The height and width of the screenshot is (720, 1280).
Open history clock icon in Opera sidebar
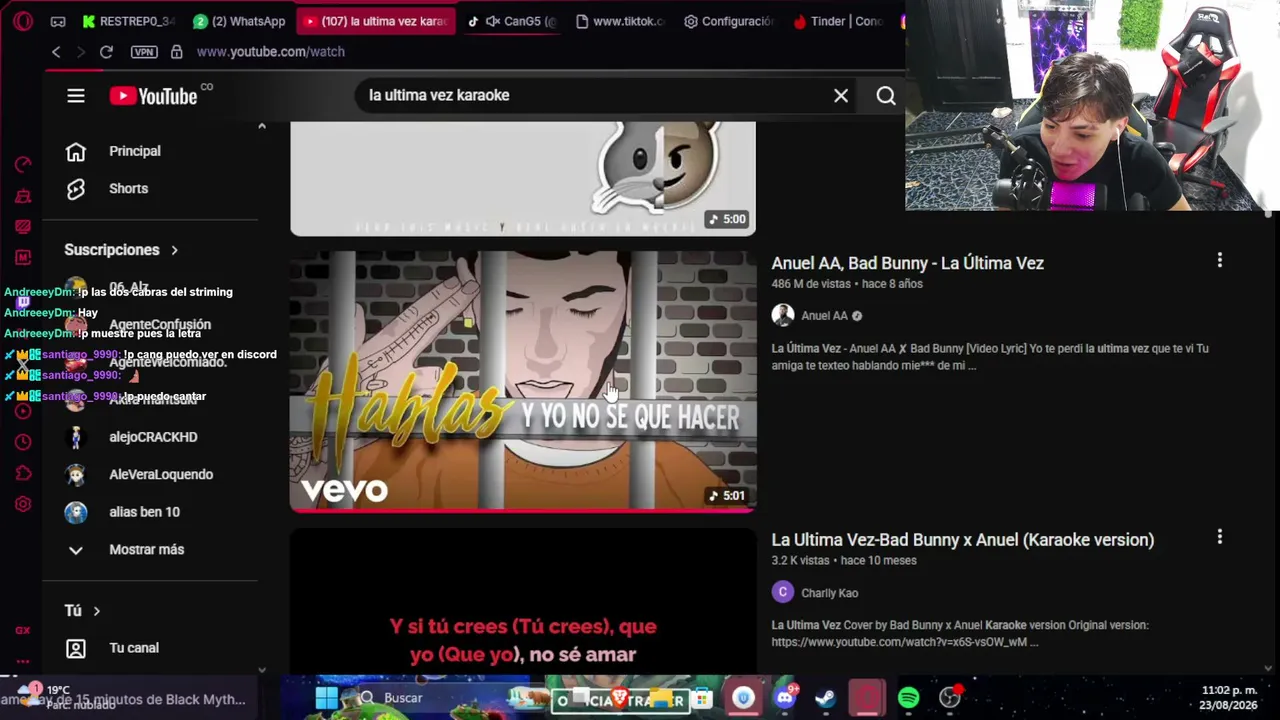pyautogui.click(x=23, y=442)
